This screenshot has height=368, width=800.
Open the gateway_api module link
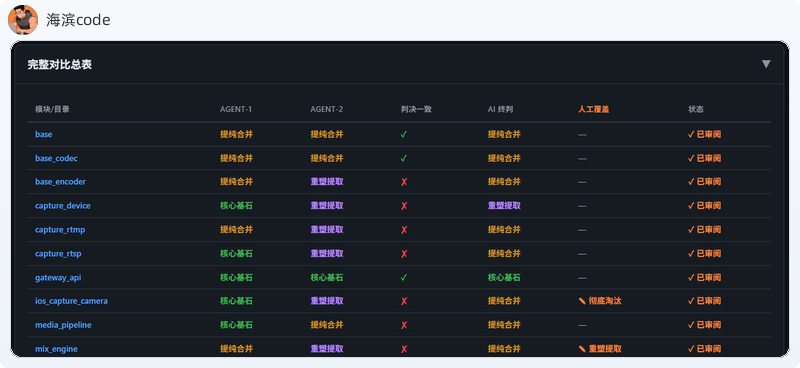coord(58,278)
